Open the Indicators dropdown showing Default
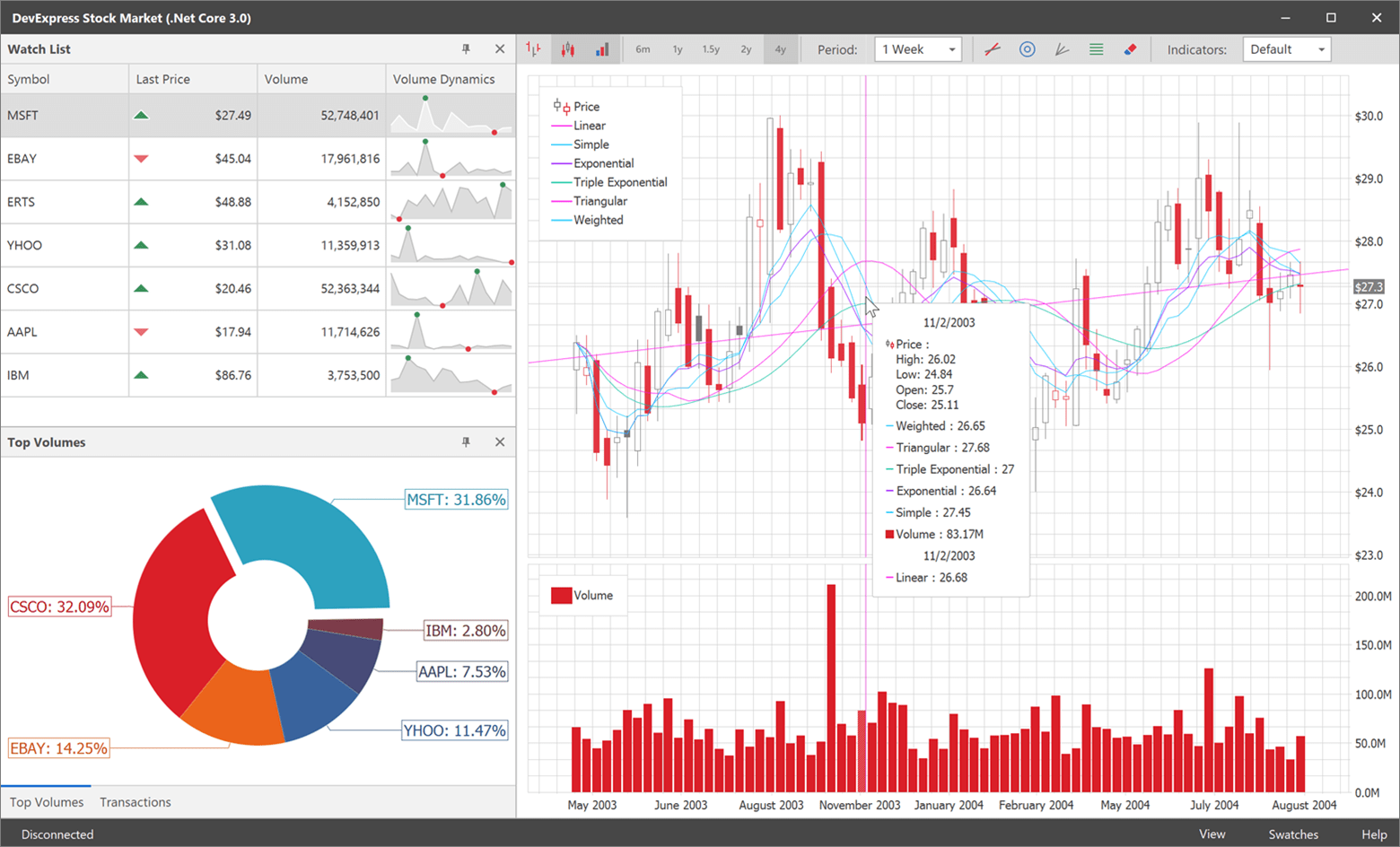 1287,49
